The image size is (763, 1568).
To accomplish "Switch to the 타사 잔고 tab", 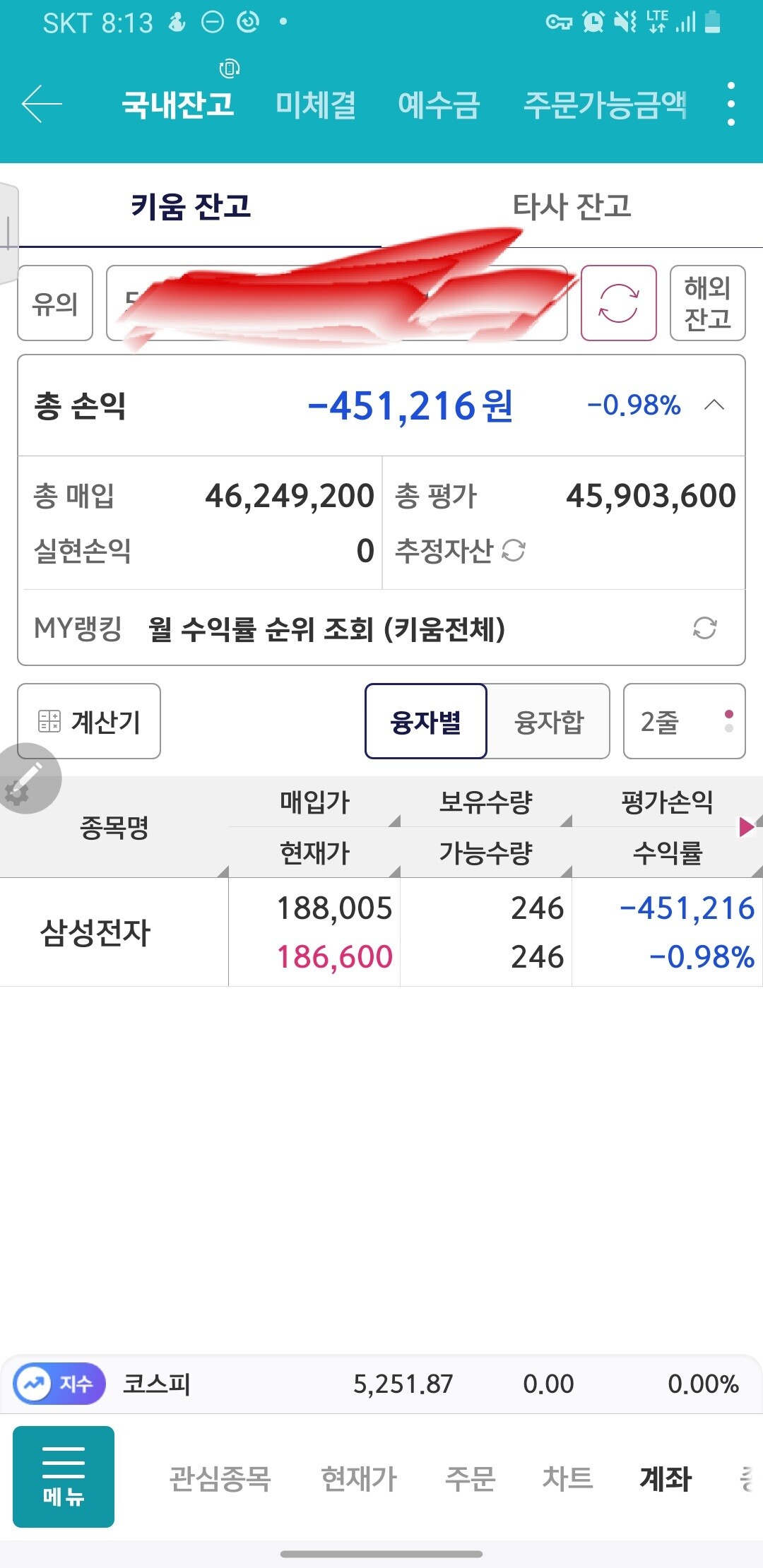I will [571, 206].
